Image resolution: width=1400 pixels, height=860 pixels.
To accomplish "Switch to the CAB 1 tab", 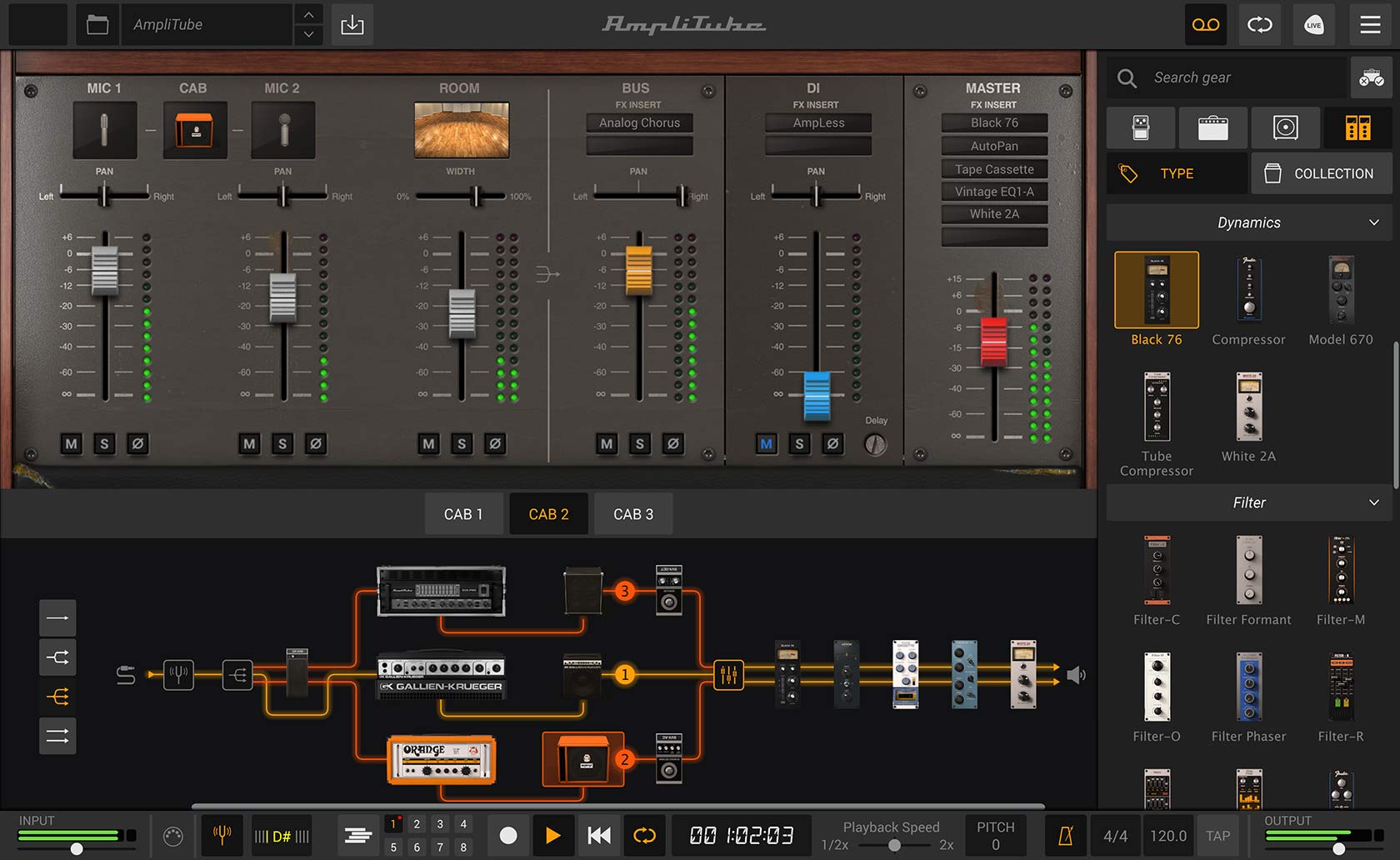I will click(x=463, y=514).
